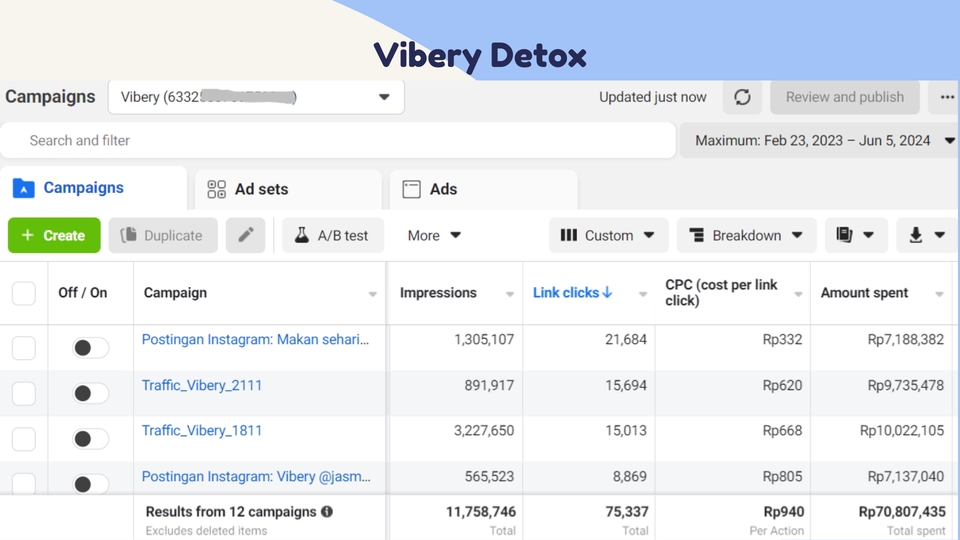Click the Amount spent column header
Image resolution: width=960 pixels, height=540 pixels.
(864, 293)
